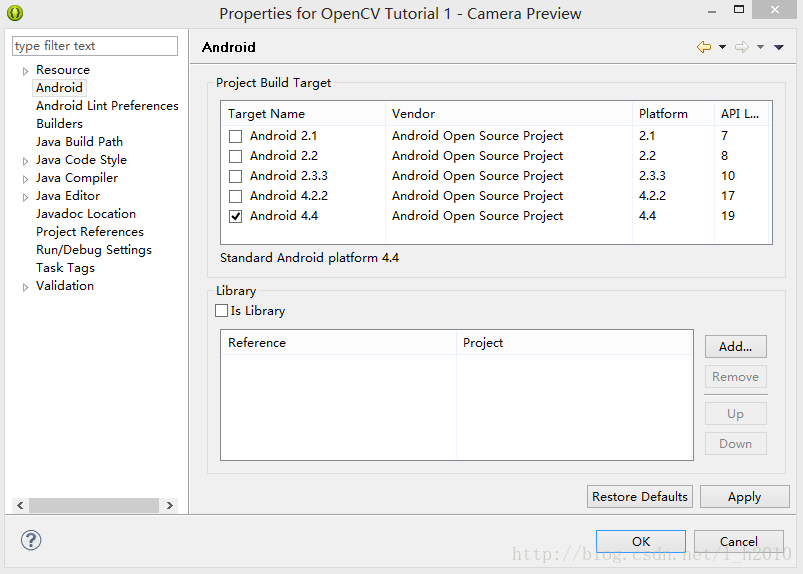Select the Android 2.3.3 row name
This screenshot has height=574, width=803.
289,176
